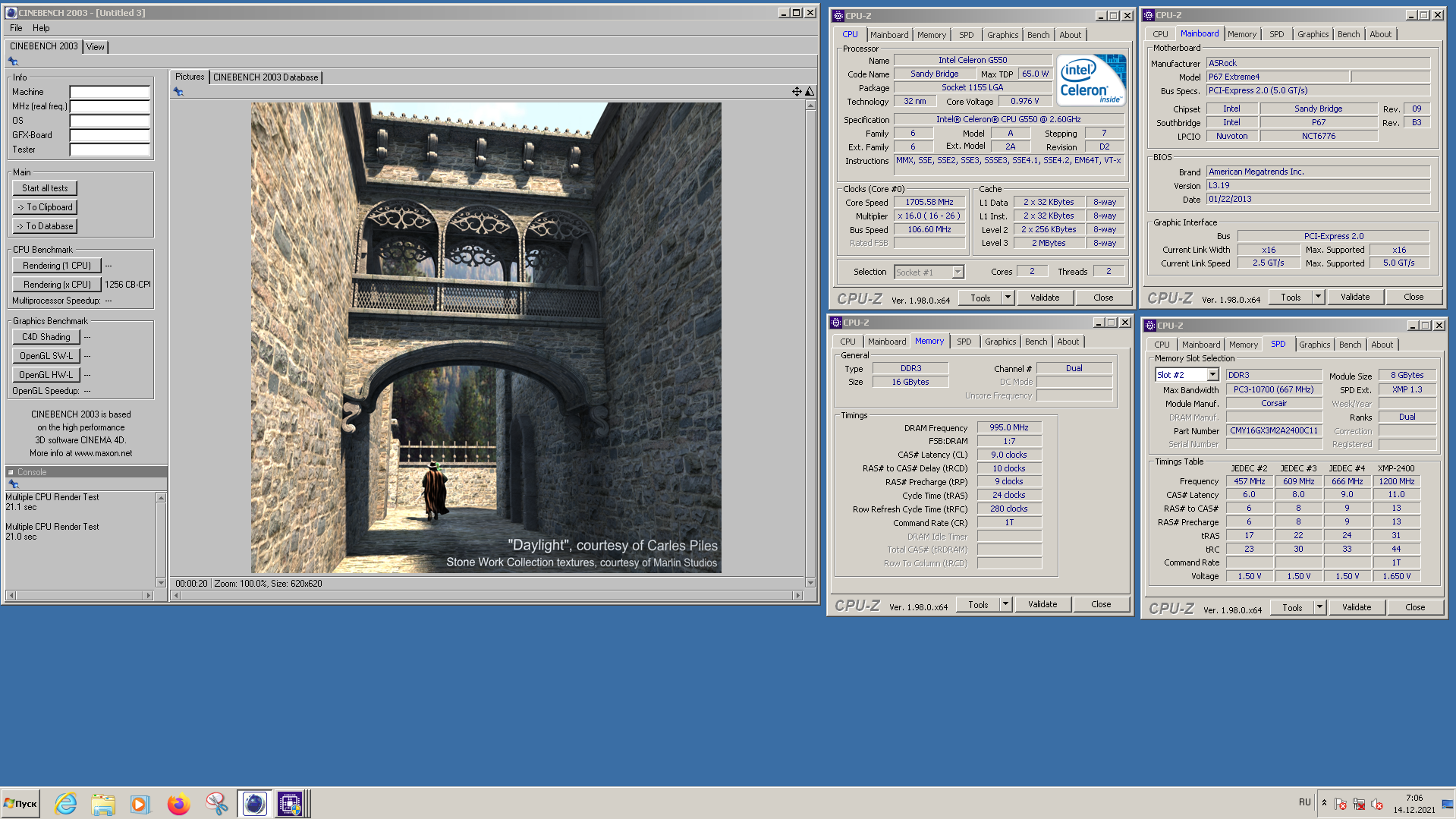Open Snipping Tool from the taskbar
Image resolution: width=1456 pixels, height=819 pixels.
pos(216,803)
